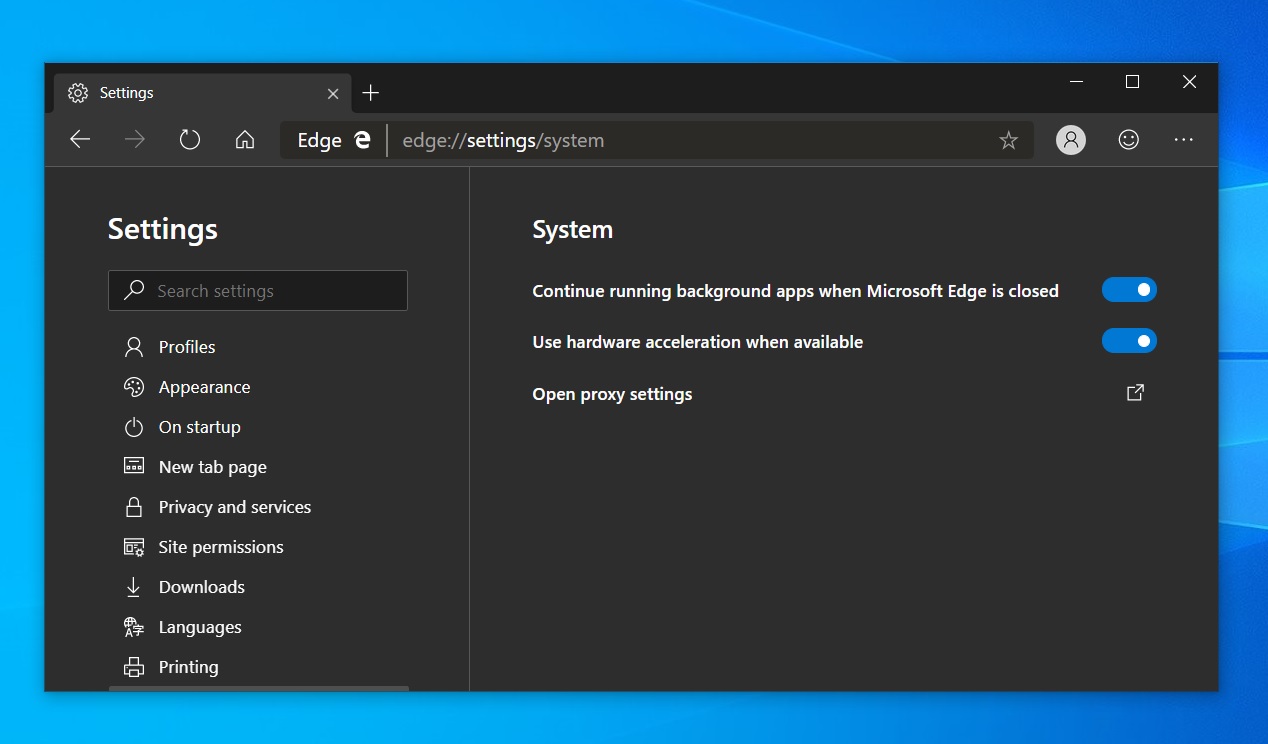This screenshot has height=744, width=1268.
Task: Select the New tab page icon
Action: 133,466
